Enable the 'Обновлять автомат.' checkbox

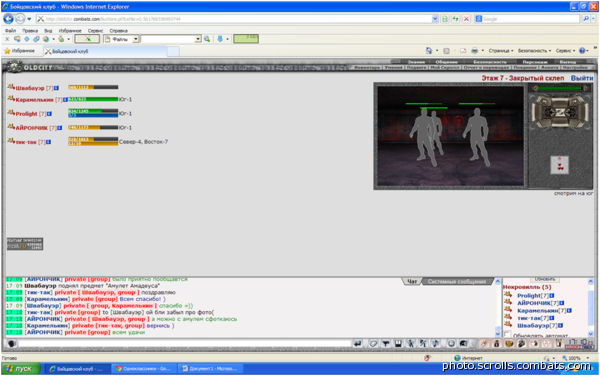(x=507, y=335)
